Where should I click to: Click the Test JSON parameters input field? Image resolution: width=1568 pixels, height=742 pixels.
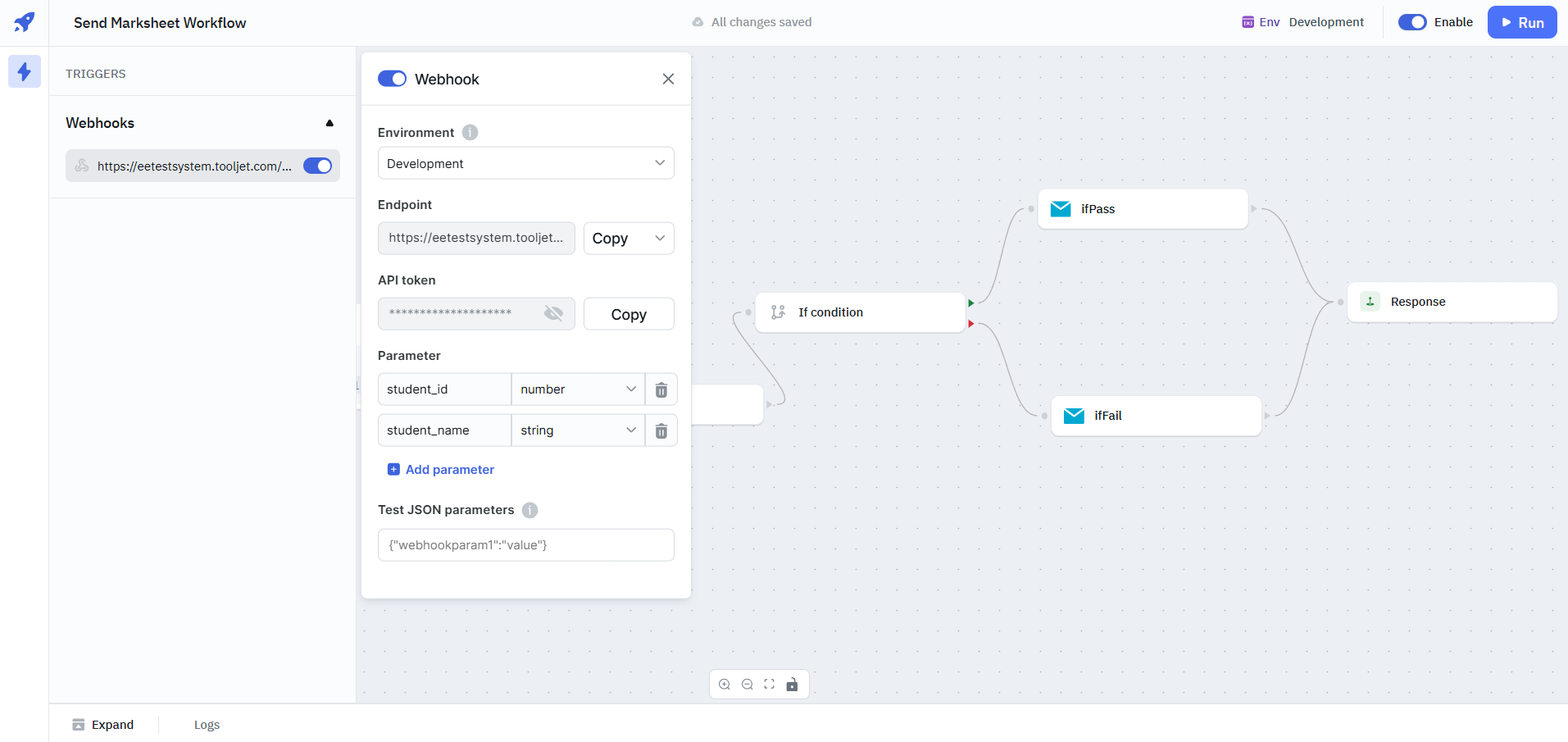[x=525, y=545]
